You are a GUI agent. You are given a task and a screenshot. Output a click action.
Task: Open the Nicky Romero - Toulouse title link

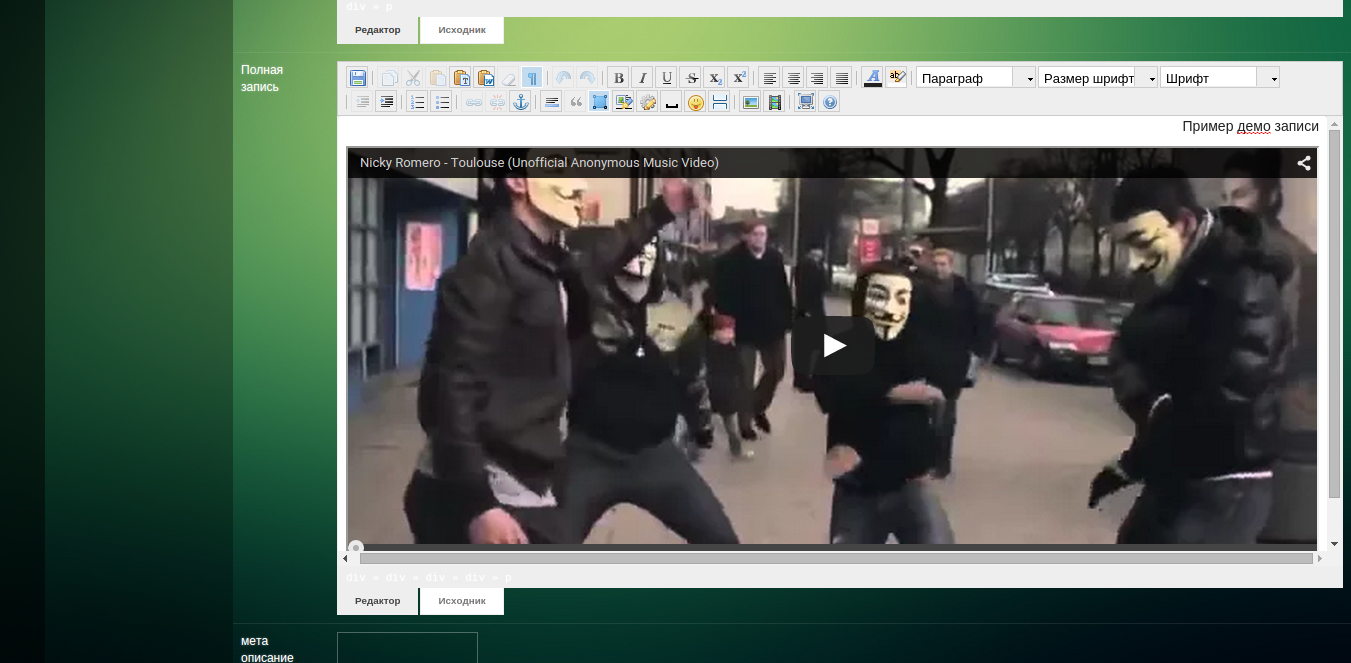click(539, 163)
